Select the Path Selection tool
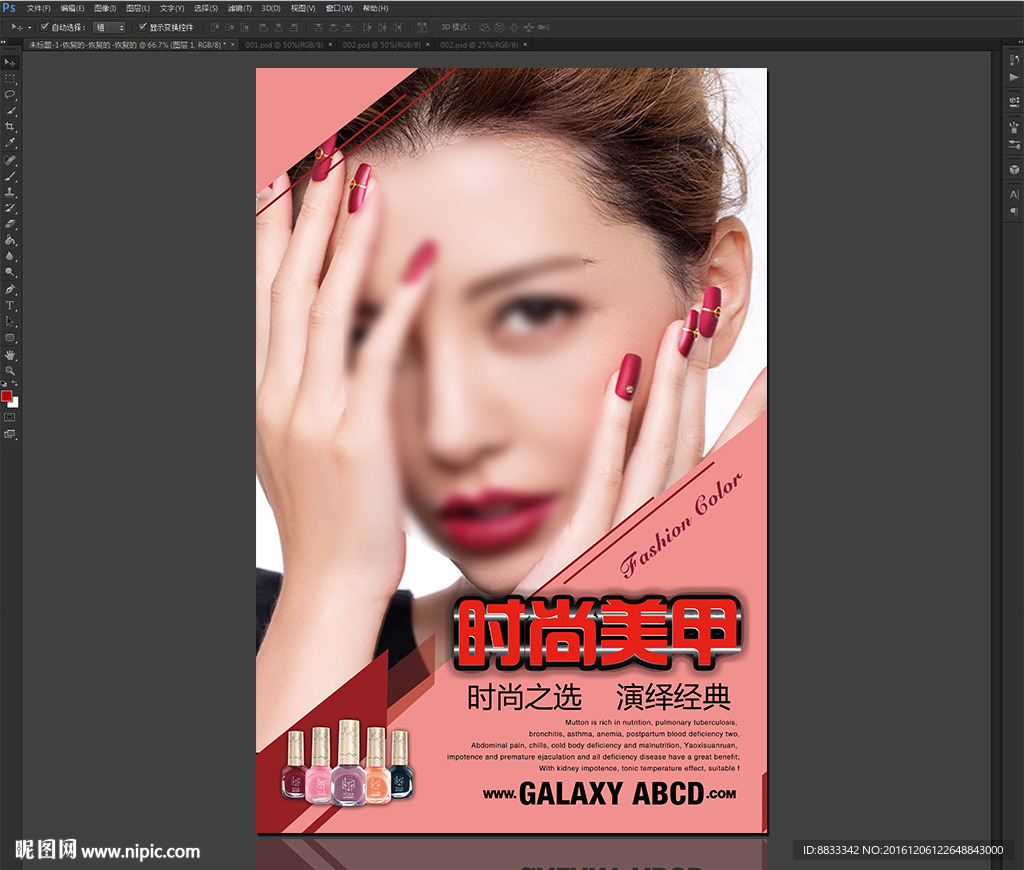The width and height of the screenshot is (1024, 870). tap(10, 321)
